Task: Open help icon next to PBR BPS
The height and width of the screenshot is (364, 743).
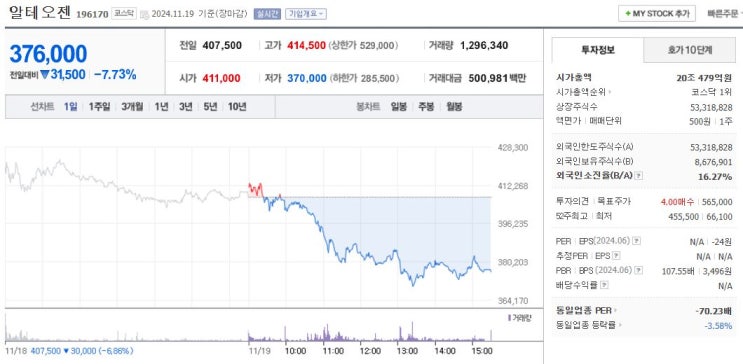Action: tap(639, 271)
